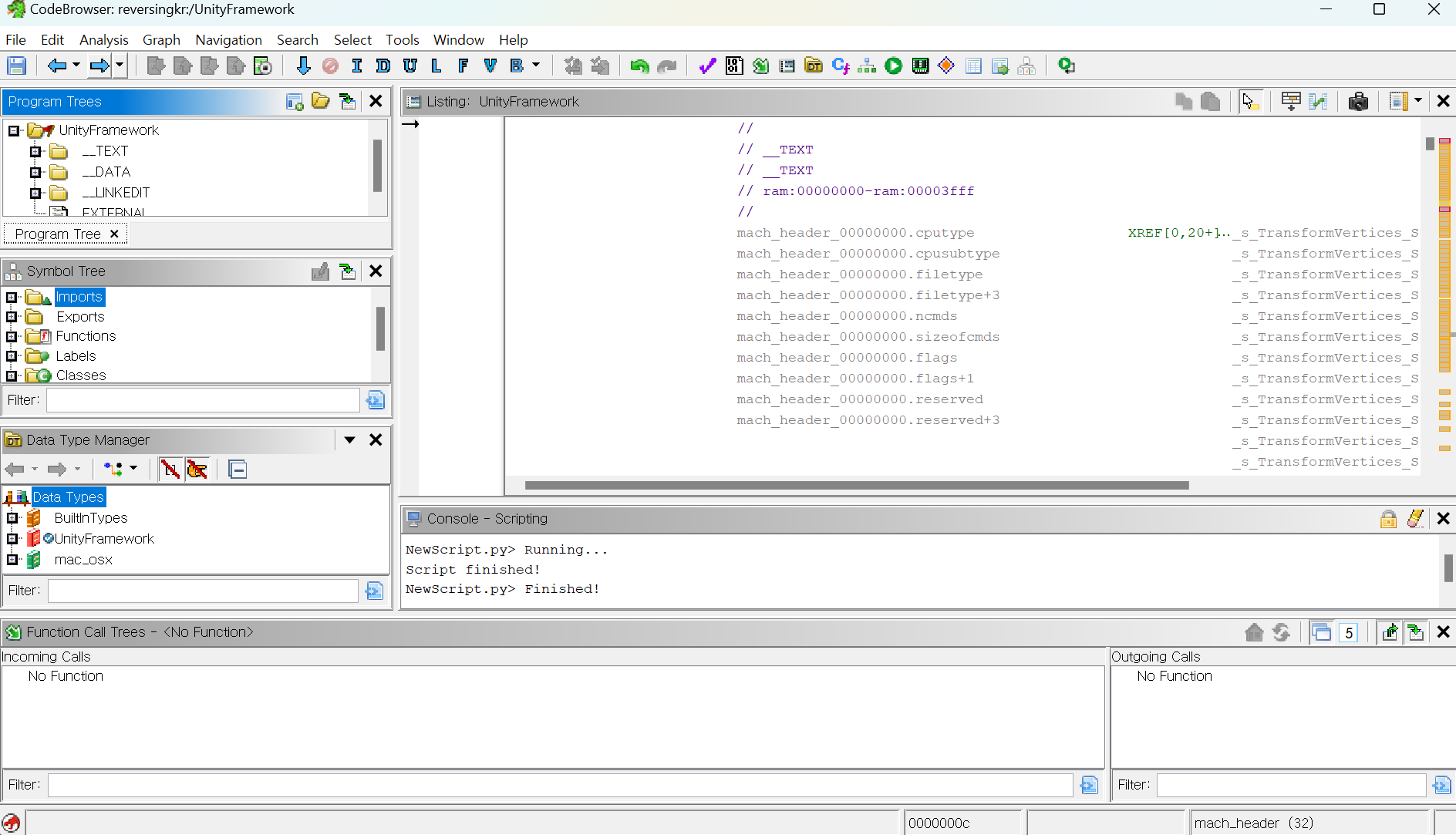The width and height of the screenshot is (1456, 835).
Task: Expand Functions in Symbol Tree
Action: 11,336
